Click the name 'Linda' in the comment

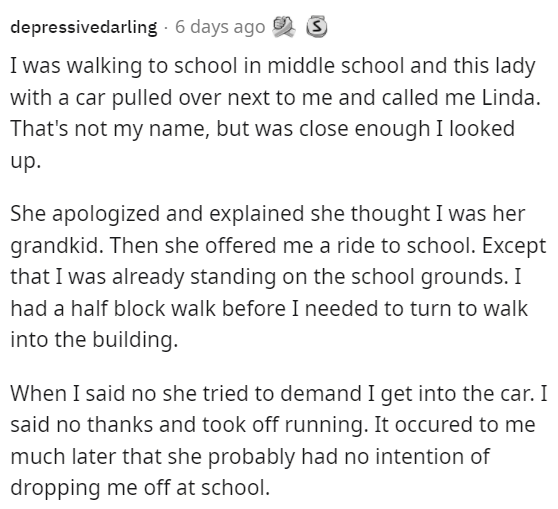(x=511, y=97)
